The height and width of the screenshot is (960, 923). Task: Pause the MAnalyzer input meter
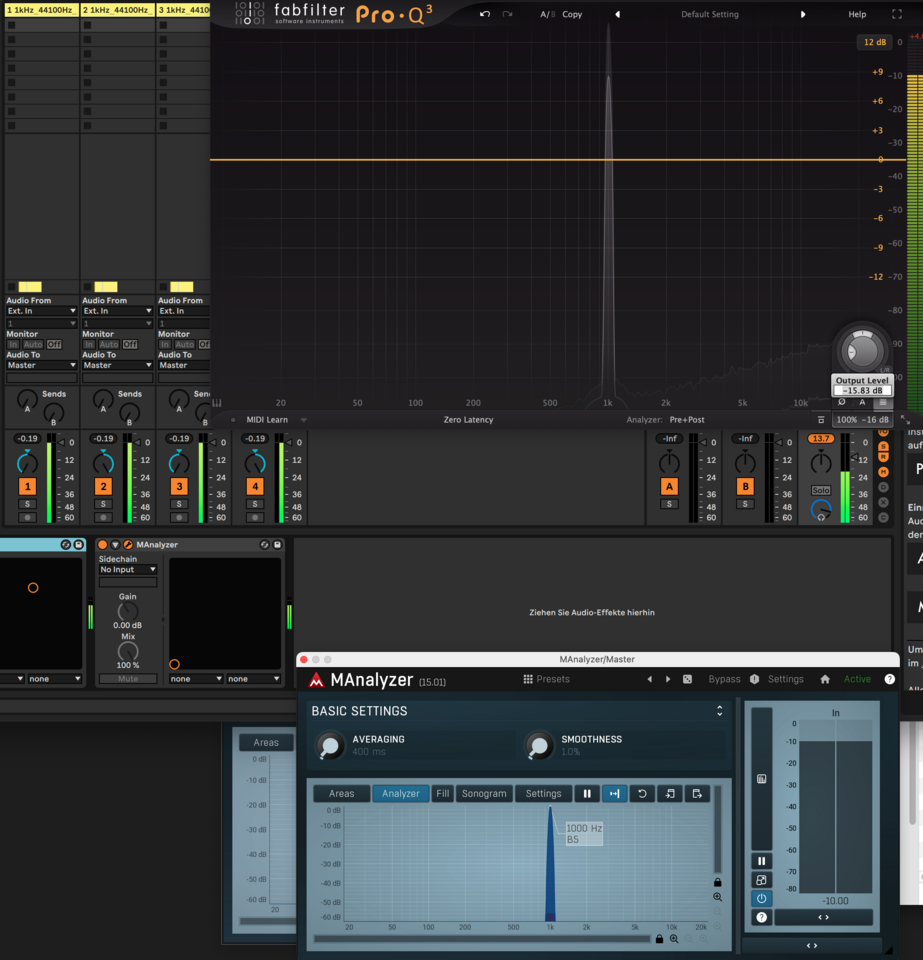tap(761, 861)
